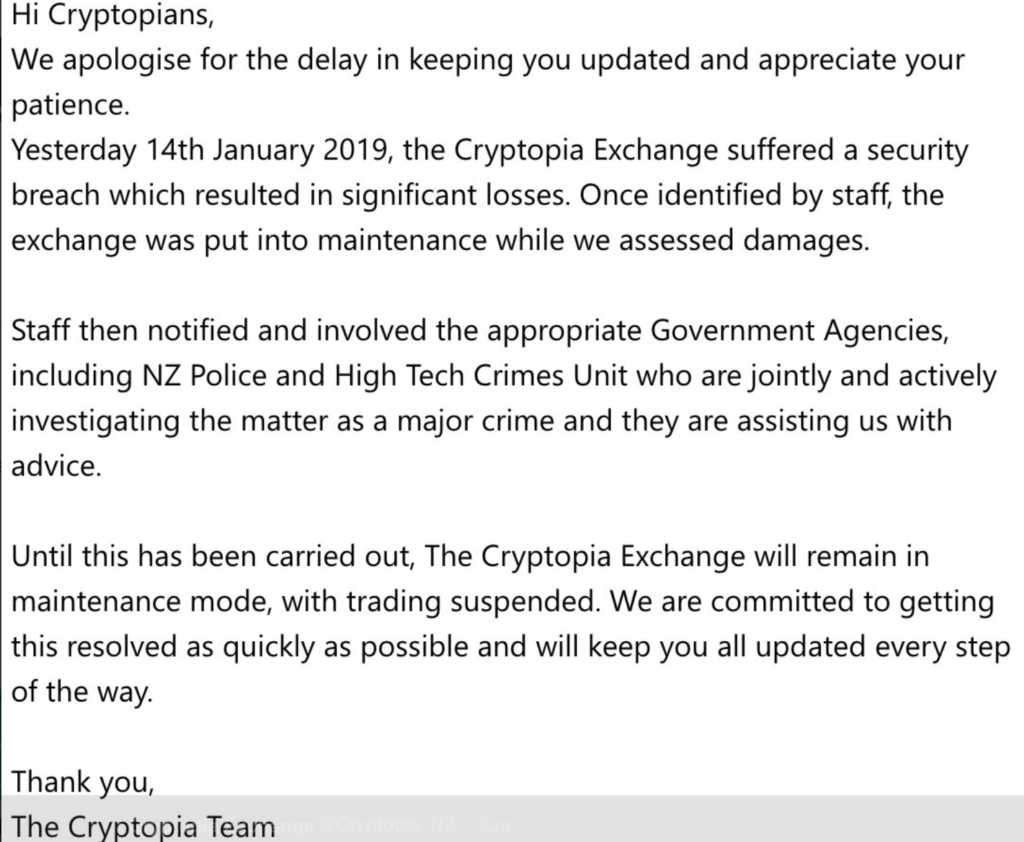Click the words 'trading suspended.'

tap(473, 602)
